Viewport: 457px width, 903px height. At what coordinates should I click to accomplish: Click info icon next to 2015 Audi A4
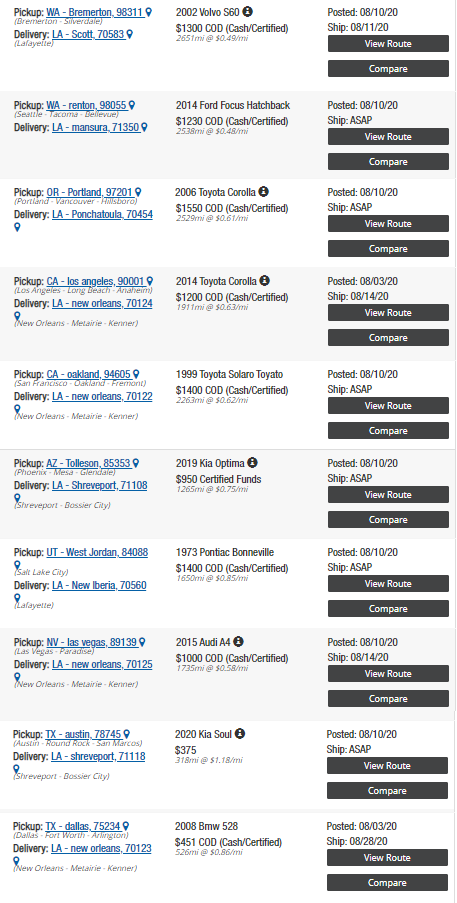pyautogui.click(x=238, y=642)
